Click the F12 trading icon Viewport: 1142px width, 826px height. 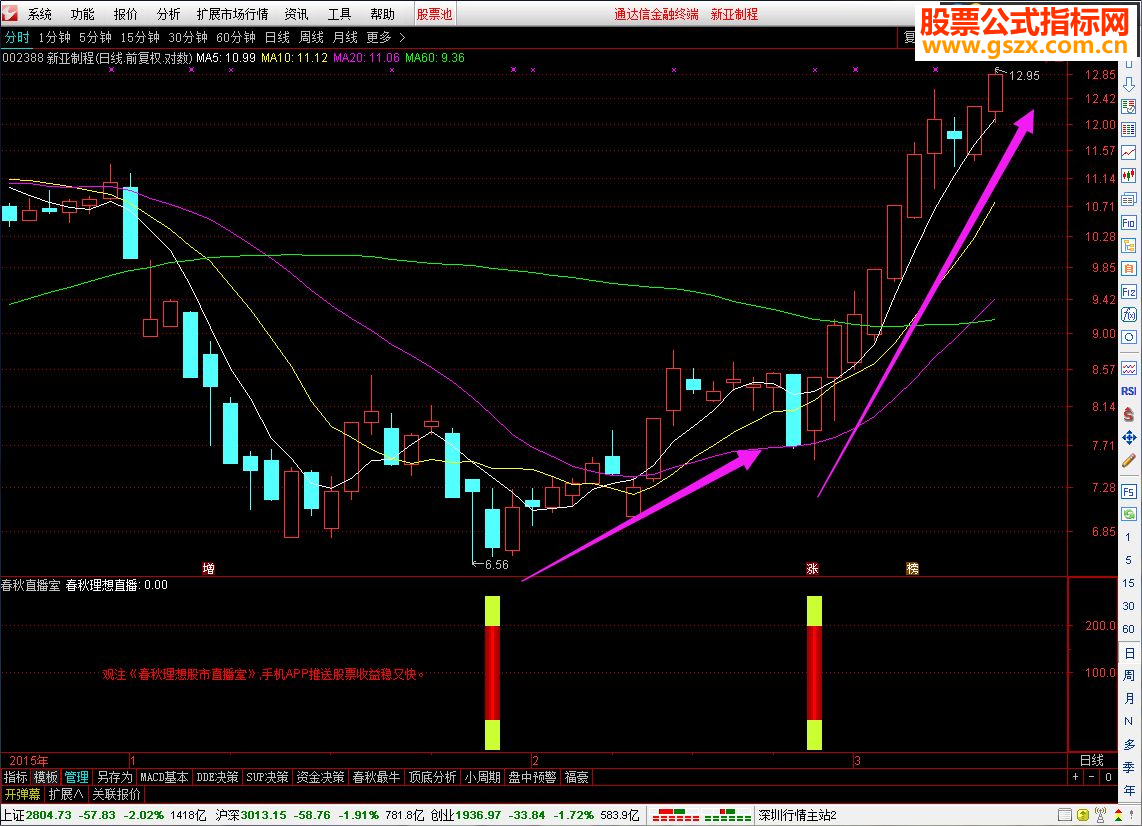[1128, 292]
